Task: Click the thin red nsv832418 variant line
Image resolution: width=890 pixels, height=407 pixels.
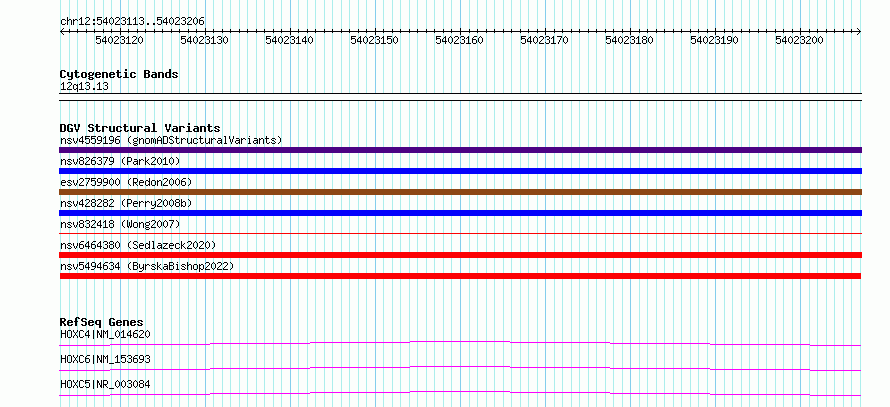Action: point(460,233)
